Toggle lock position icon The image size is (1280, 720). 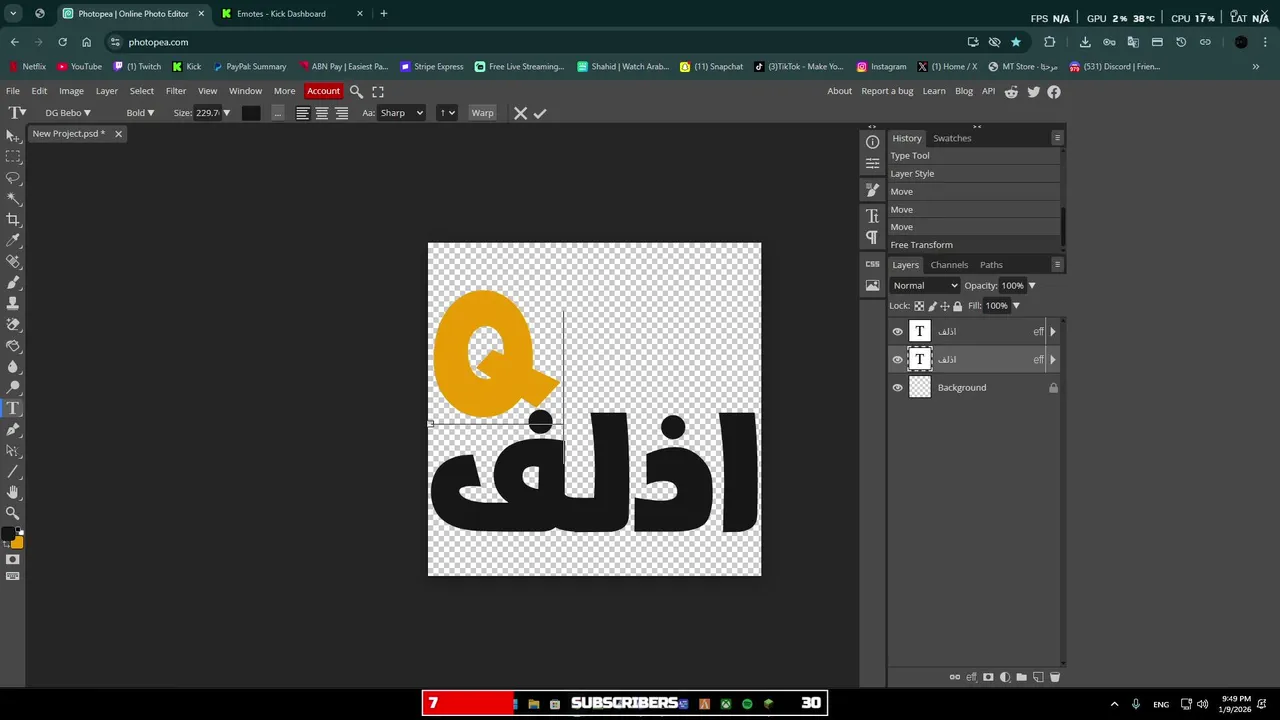(945, 306)
